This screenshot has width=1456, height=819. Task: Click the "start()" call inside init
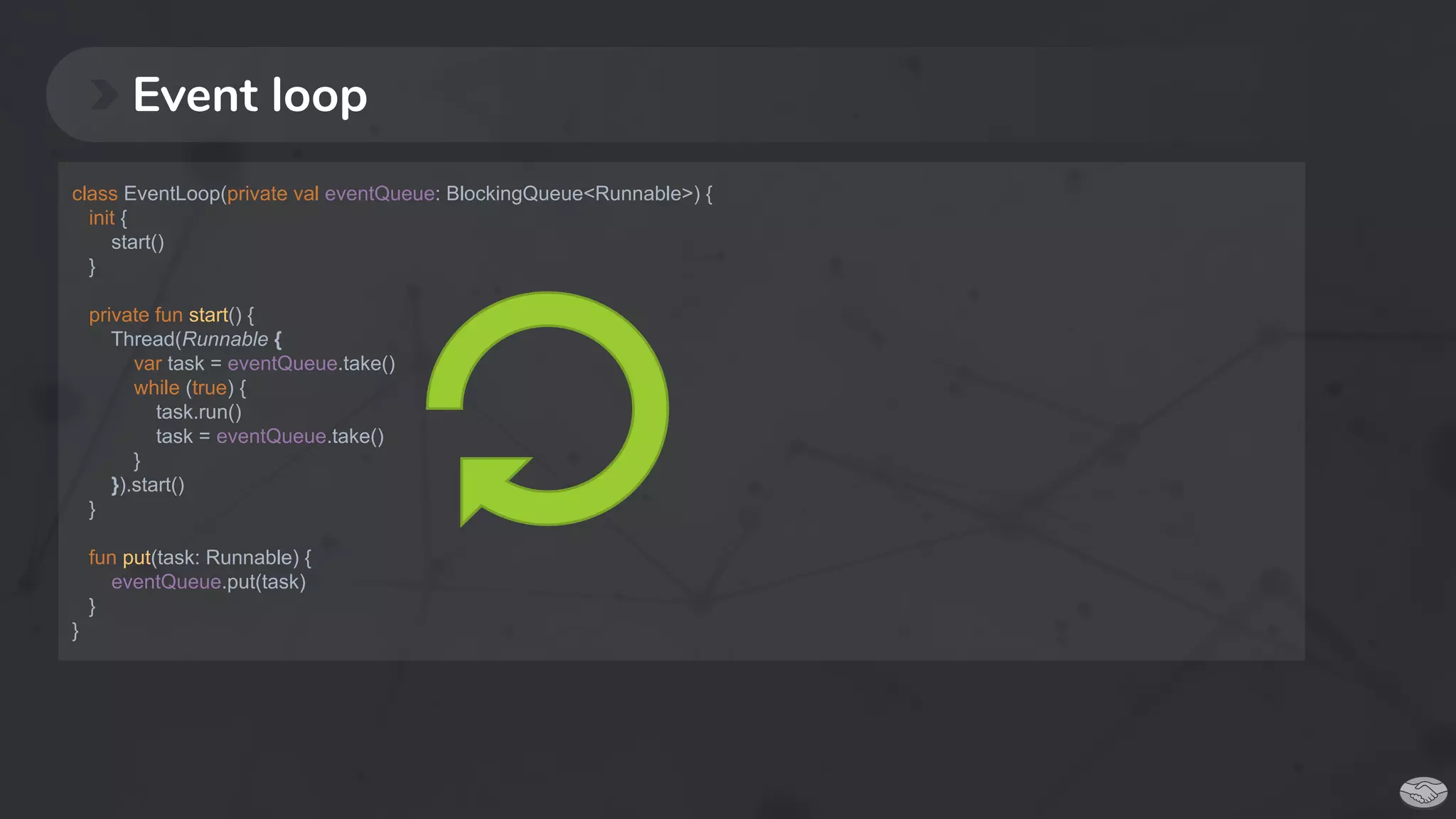(137, 242)
